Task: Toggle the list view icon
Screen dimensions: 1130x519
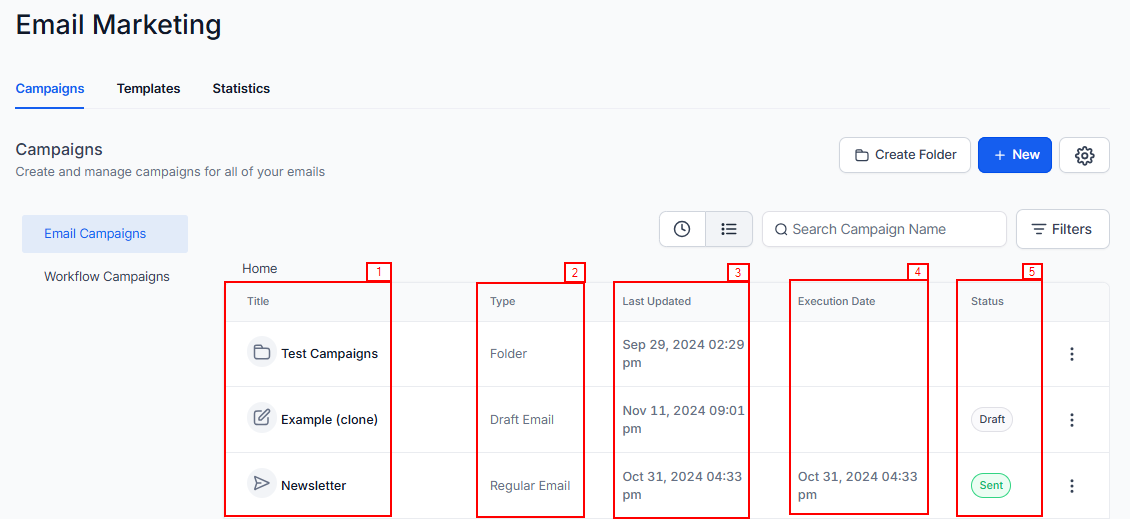Action: 729,229
